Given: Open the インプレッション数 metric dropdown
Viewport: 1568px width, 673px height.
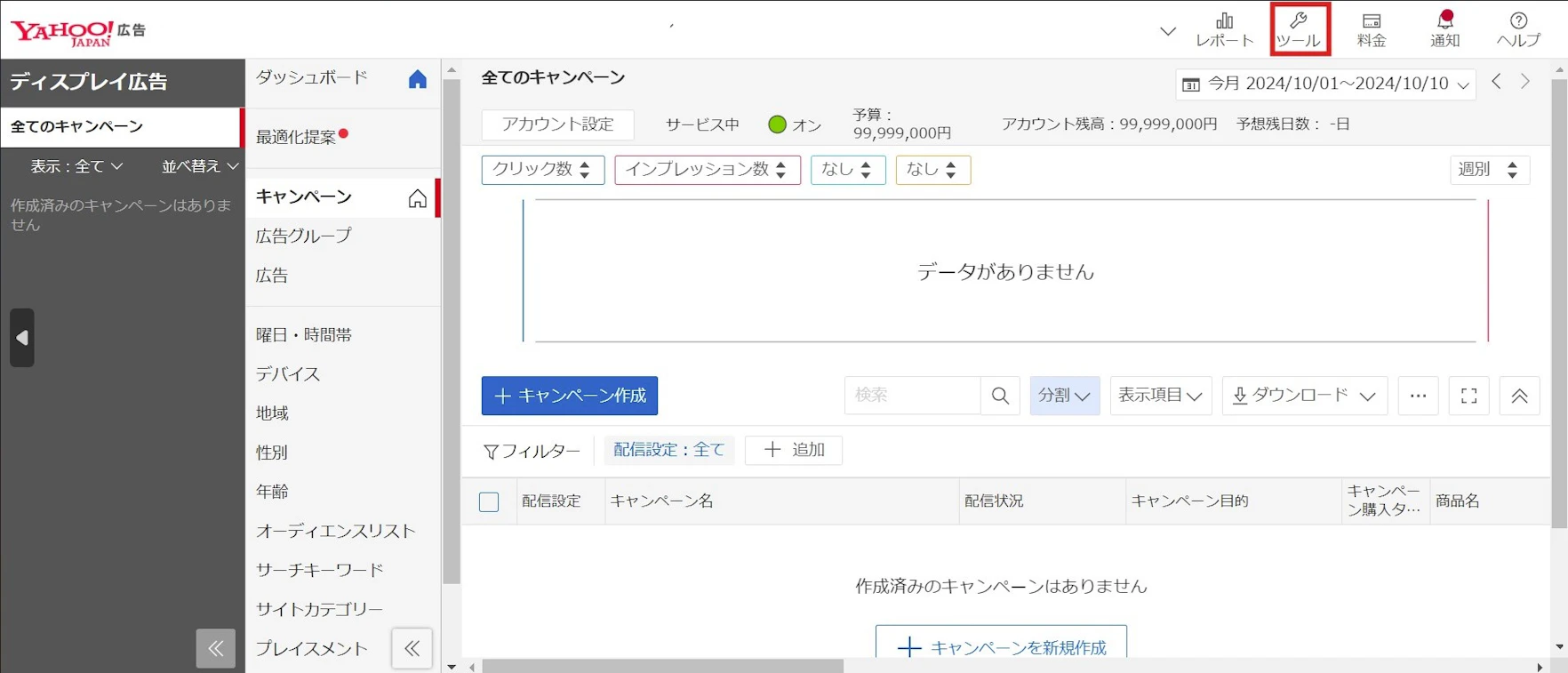Looking at the screenshot, I should pyautogui.click(x=708, y=170).
